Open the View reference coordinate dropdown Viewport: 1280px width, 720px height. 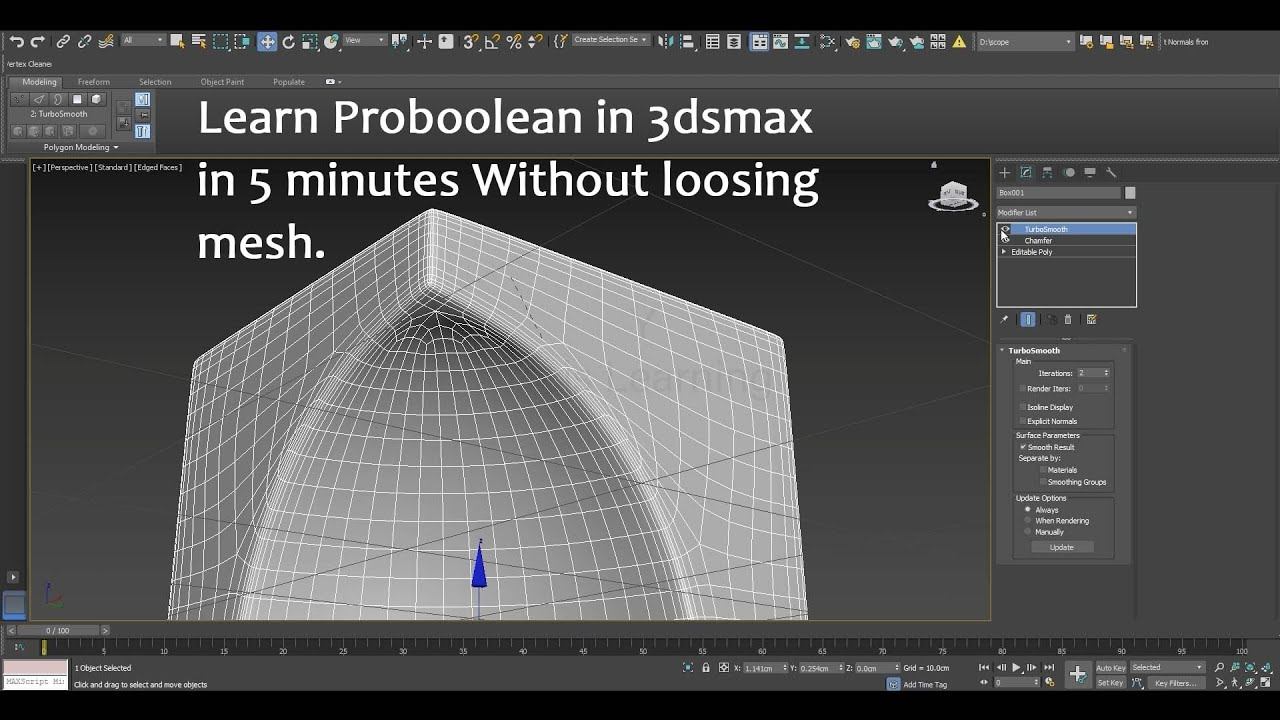point(364,40)
